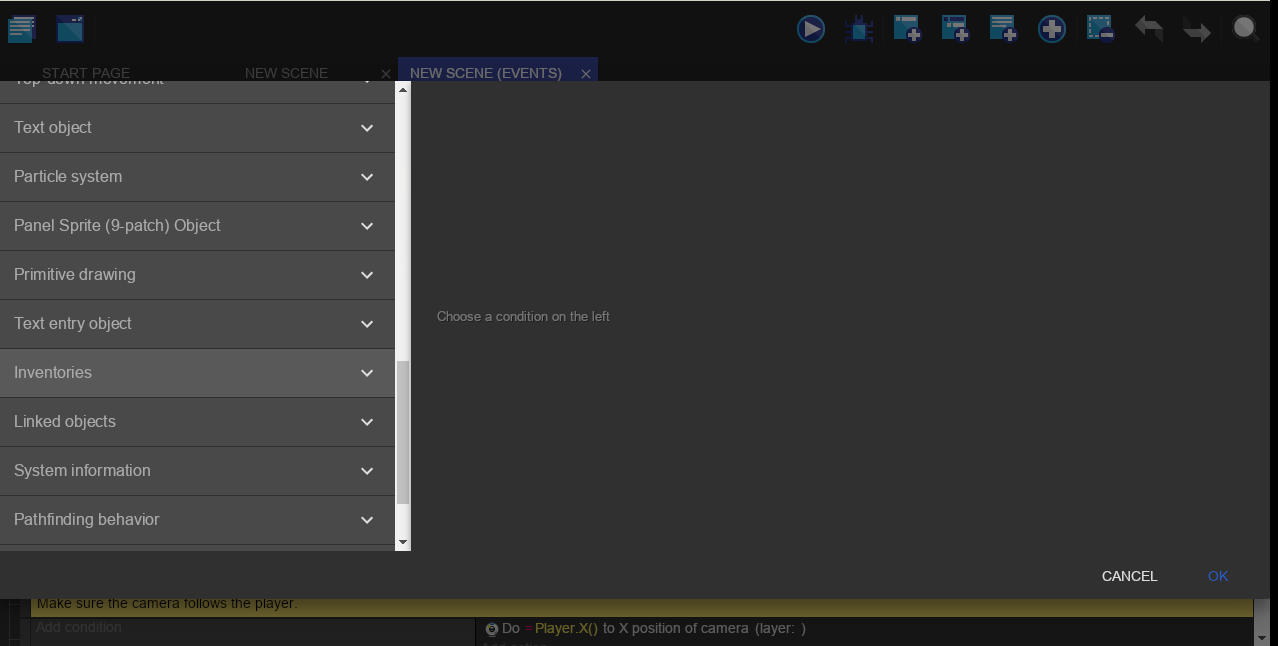The width and height of the screenshot is (1278, 646).
Task: Switch to the START PAGE tab
Action: (x=86, y=73)
